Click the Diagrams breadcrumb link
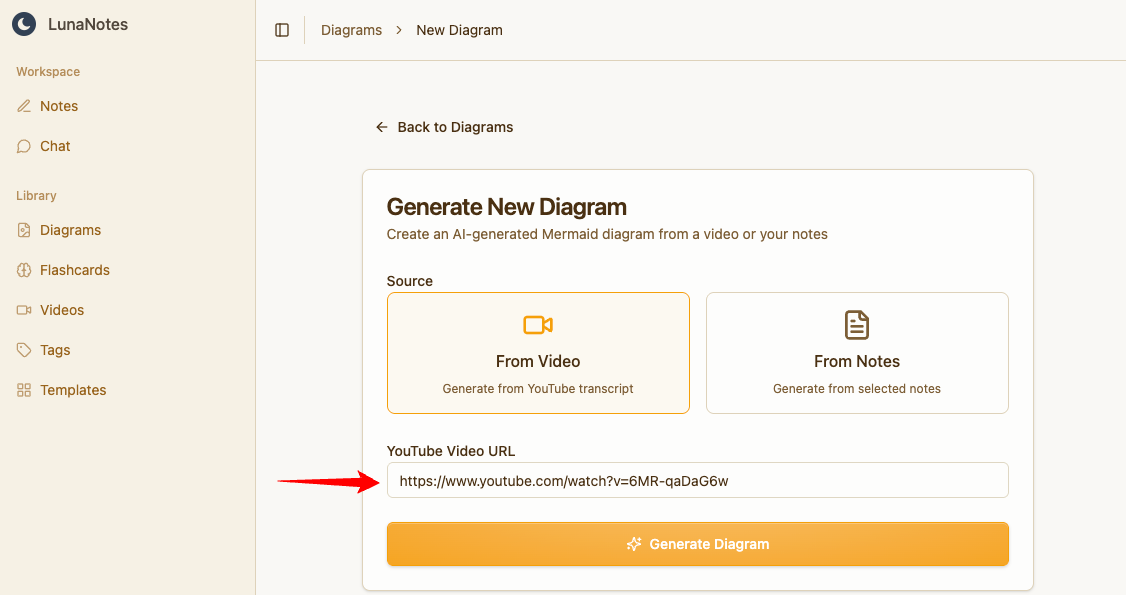Viewport: 1126px width, 595px height. click(x=351, y=30)
